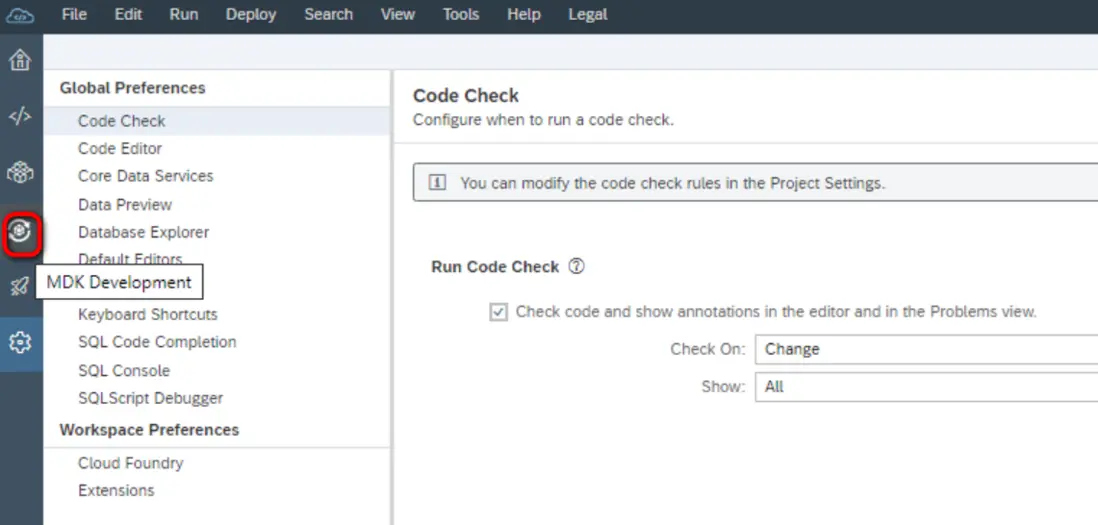This screenshot has width=1098, height=525.
Task: Open the Tools menu
Action: pos(460,14)
